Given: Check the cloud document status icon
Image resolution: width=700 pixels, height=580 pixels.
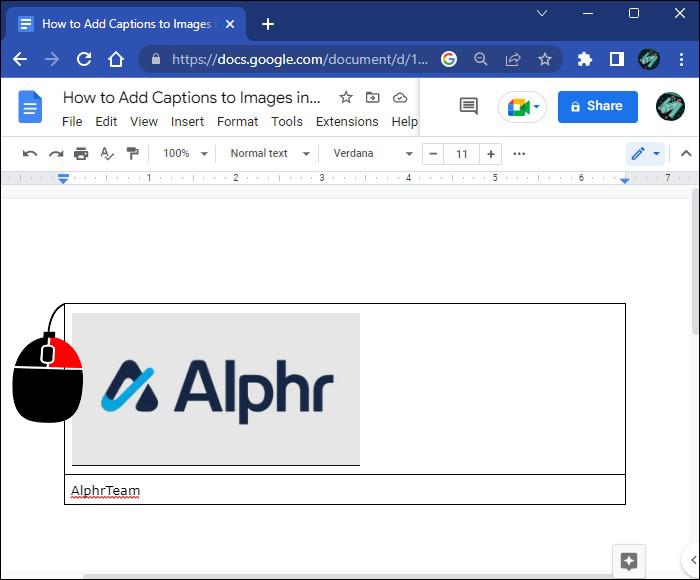Looking at the screenshot, I should click(400, 97).
